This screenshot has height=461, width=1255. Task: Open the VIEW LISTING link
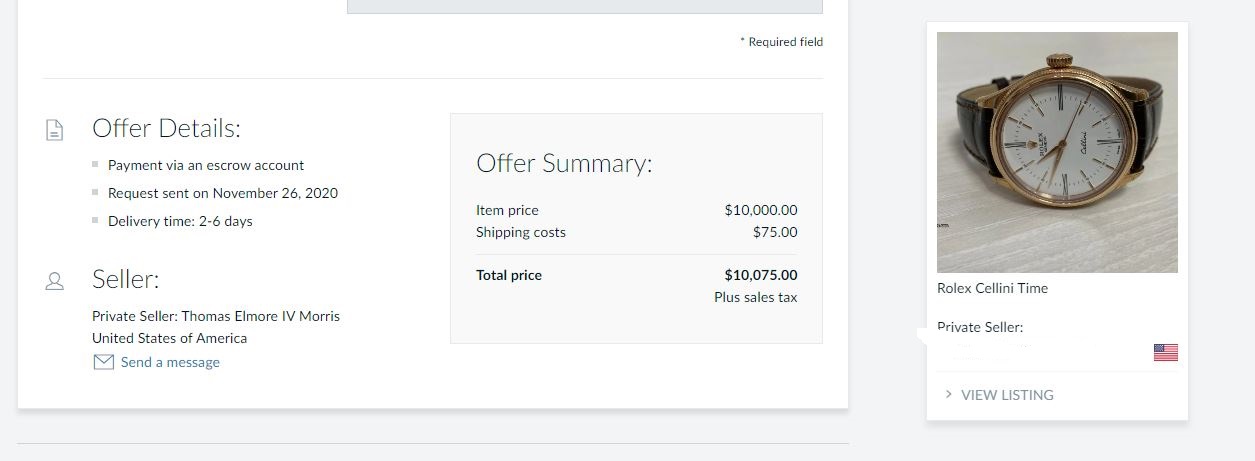pos(1007,395)
